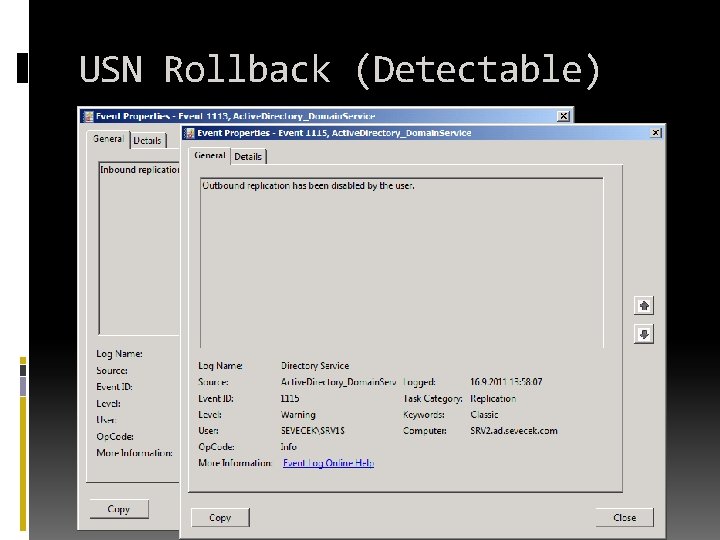This screenshot has height=540, width=720.
Task: Copy the Event 1115 details
Action: [x=220, y=518]
